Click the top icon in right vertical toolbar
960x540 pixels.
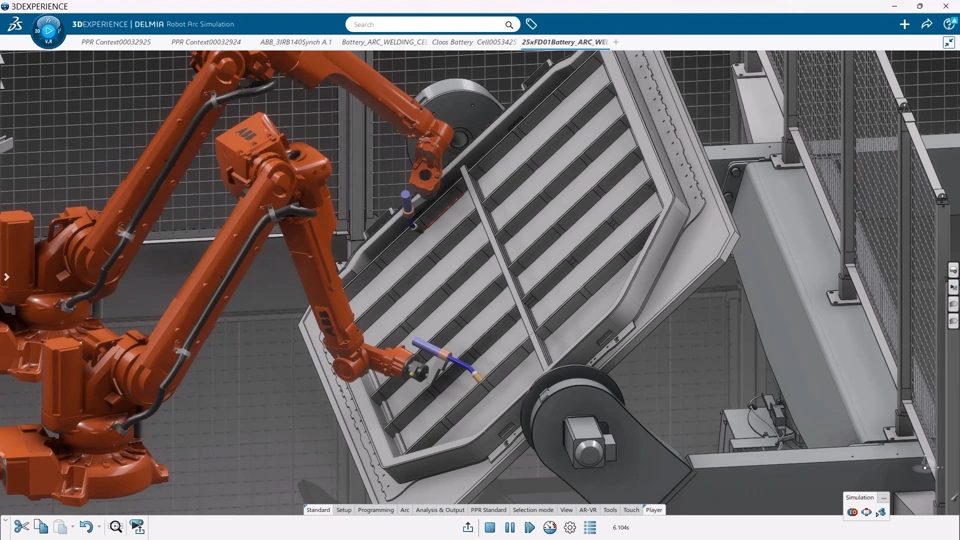953,270
